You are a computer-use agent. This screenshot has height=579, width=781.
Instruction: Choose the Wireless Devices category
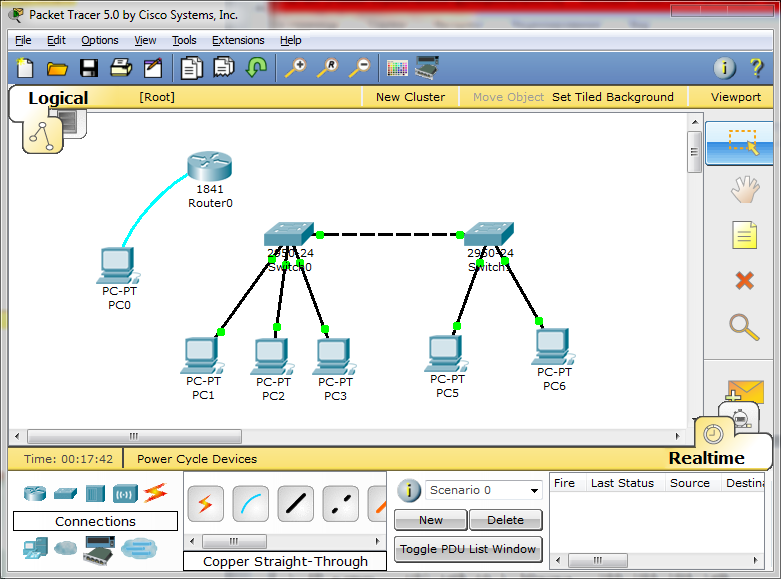(125, 494)
